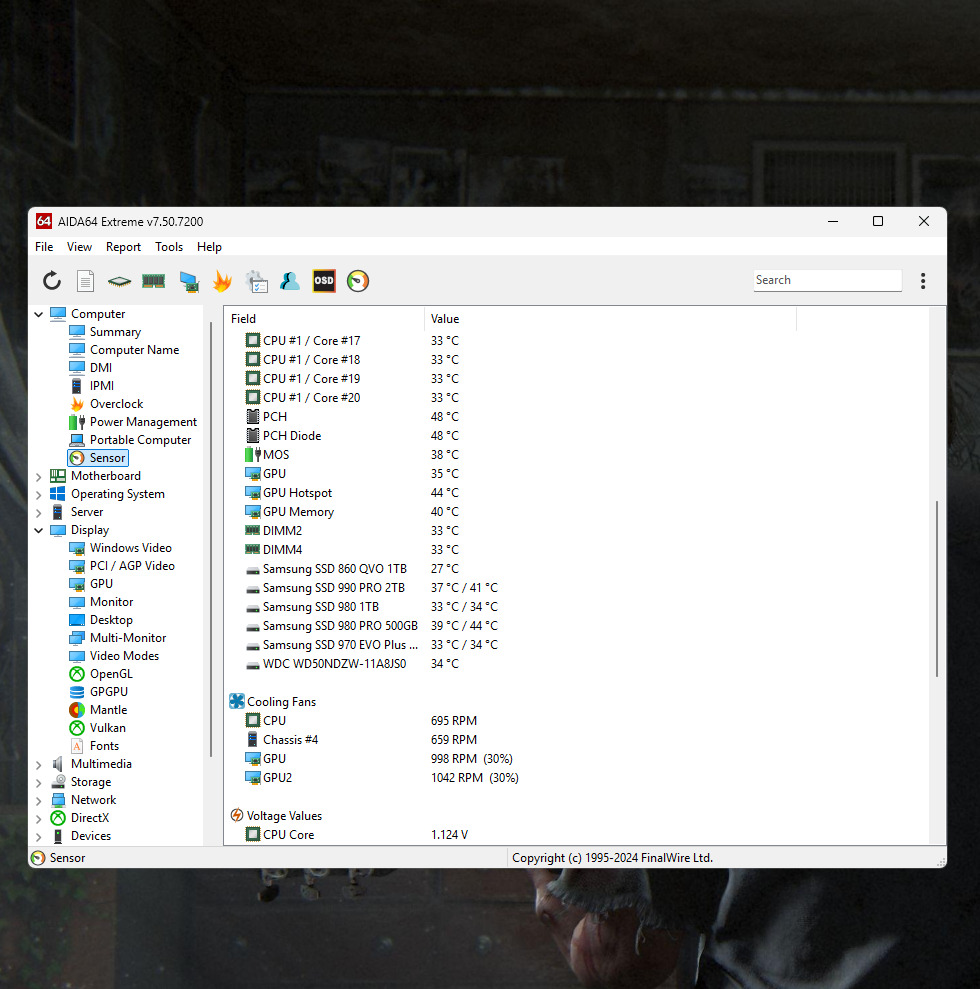Open the three-dot options menu
Viewport: 980px width, 989px height.
[x=923, y=281]
